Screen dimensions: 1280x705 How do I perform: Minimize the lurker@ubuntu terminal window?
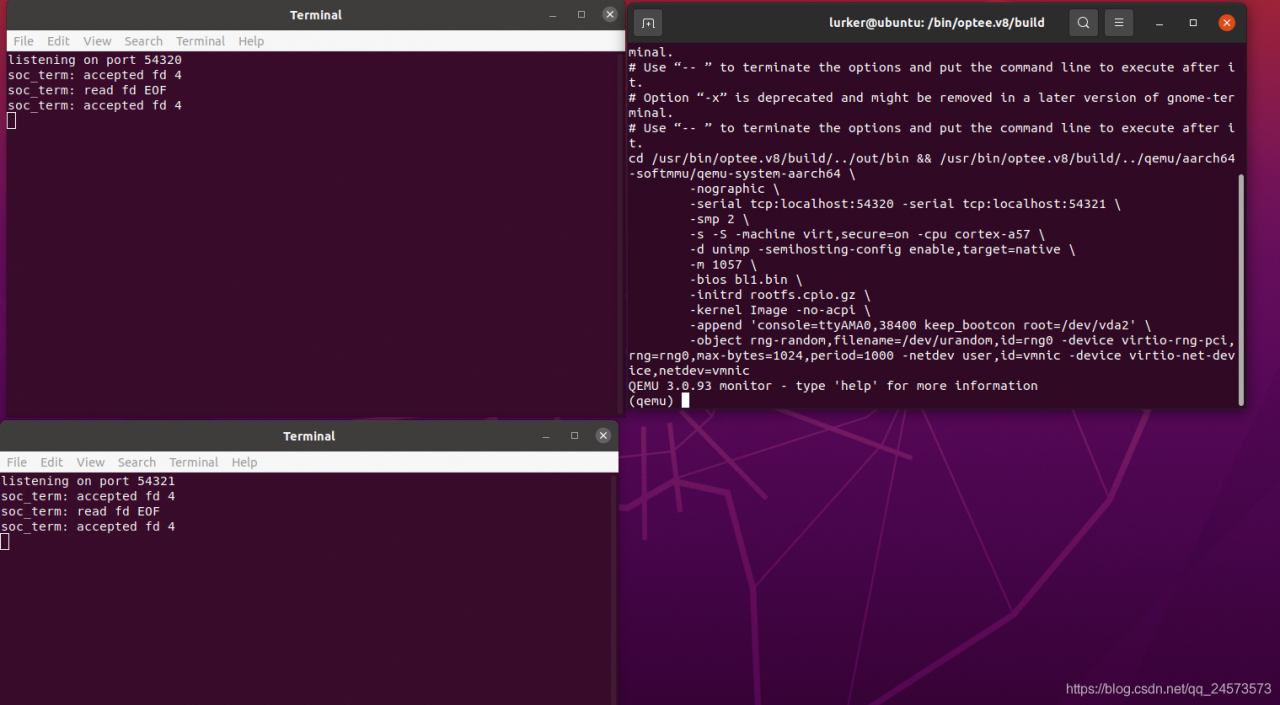pyautogui.click(x=1160, y=23)
